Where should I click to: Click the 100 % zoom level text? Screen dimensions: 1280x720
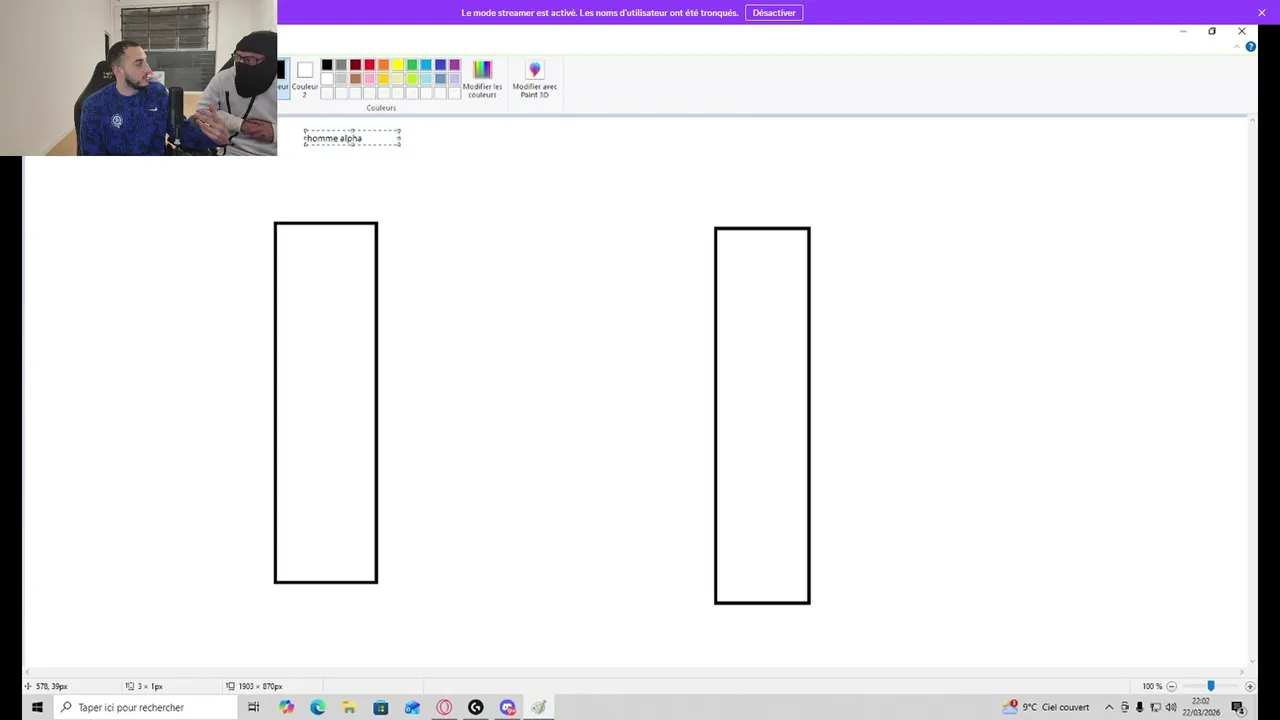(x=1152, y=686)
